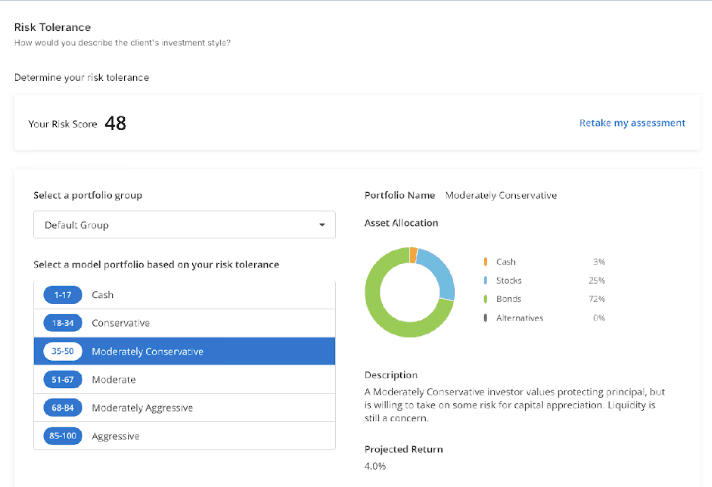Click the 51-67 score range badge

point(63,379)
